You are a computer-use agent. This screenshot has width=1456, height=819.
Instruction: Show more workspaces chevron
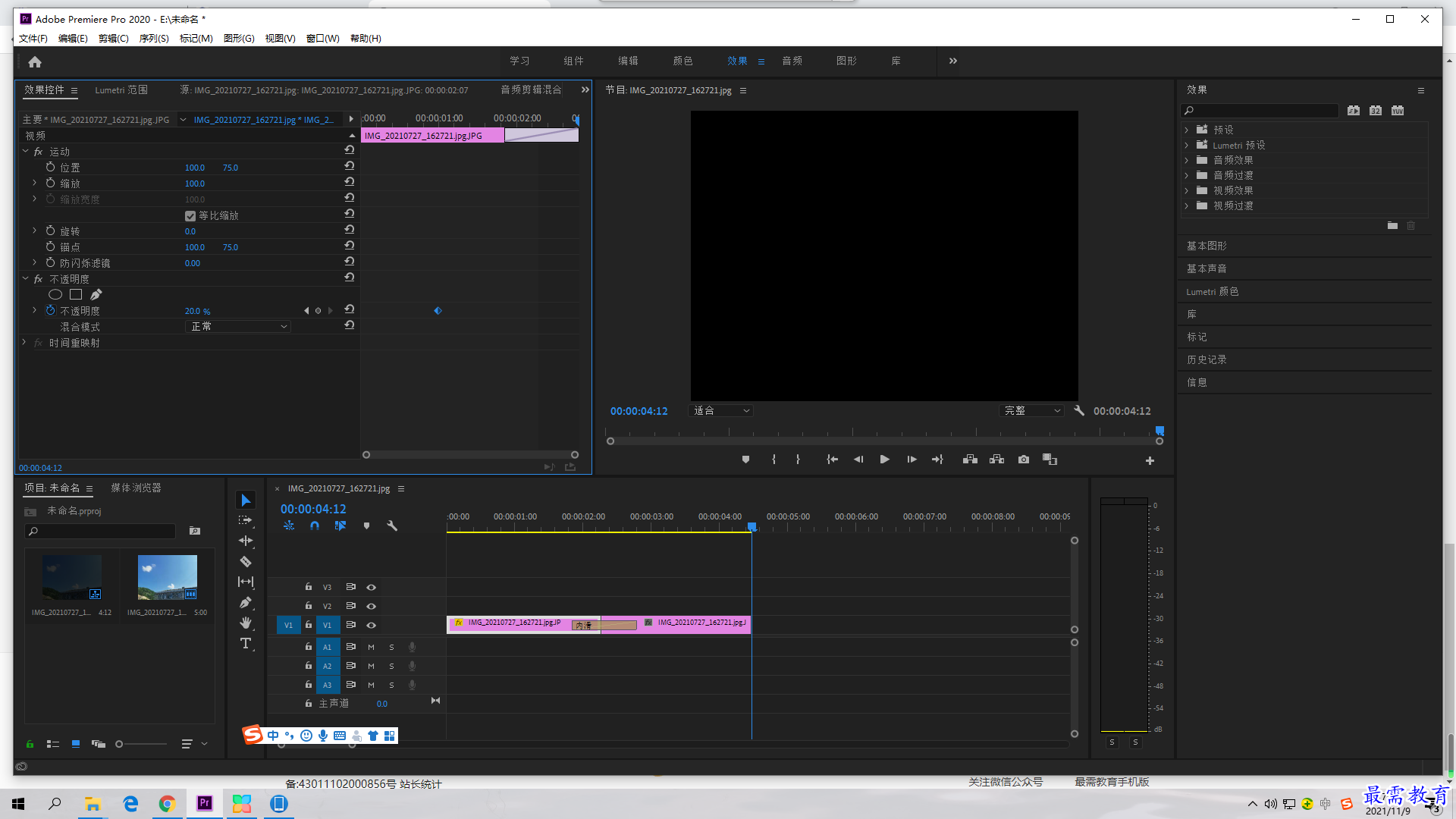click(953, 61)
